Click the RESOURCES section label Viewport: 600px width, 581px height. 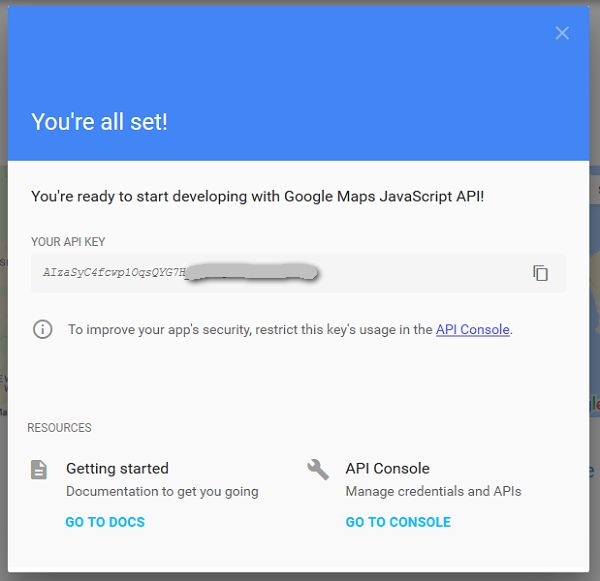(59, 428)
